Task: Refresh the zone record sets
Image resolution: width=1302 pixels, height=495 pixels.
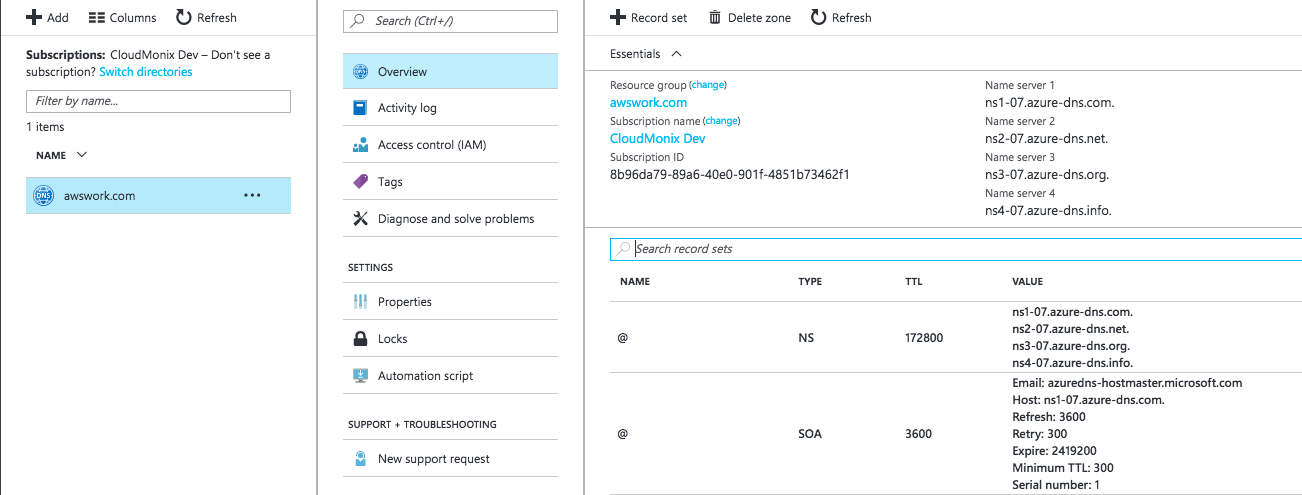Action: coord(841,17)
